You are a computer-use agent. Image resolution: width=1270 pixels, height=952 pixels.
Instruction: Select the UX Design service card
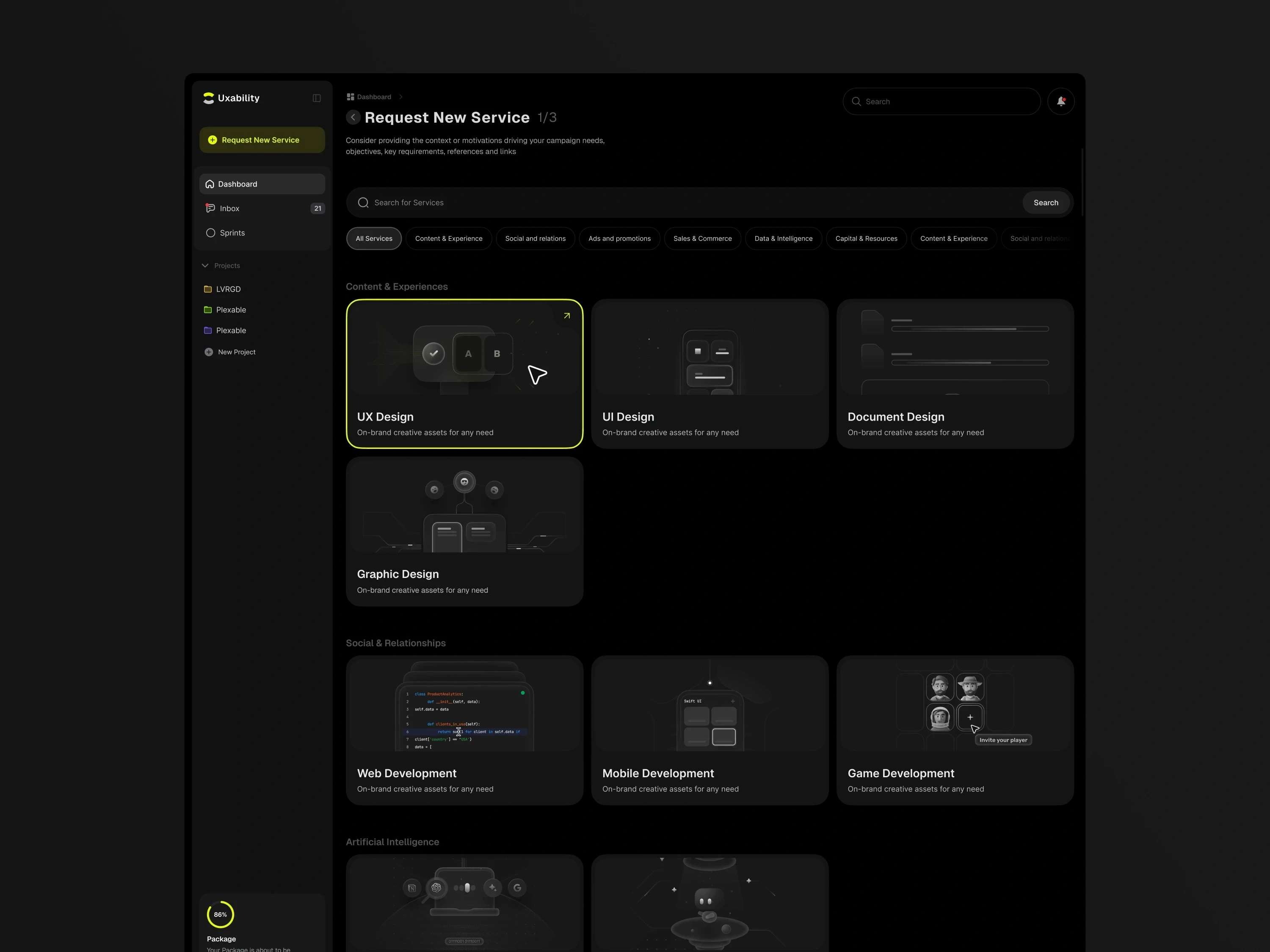click(x=464, y=374)
